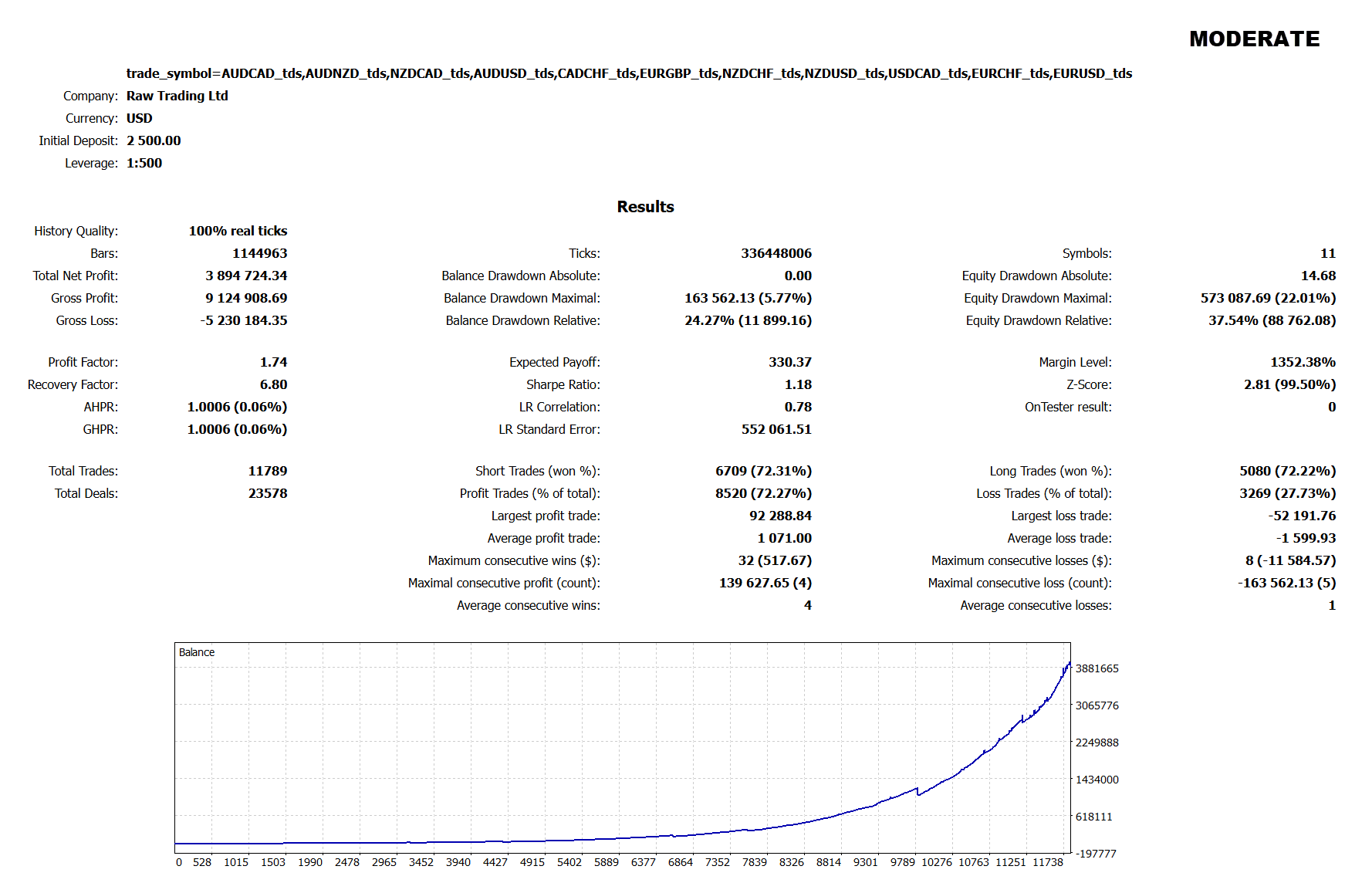
Task: Click the Margin Level value 1352.38%
Action: [1303, 362]
